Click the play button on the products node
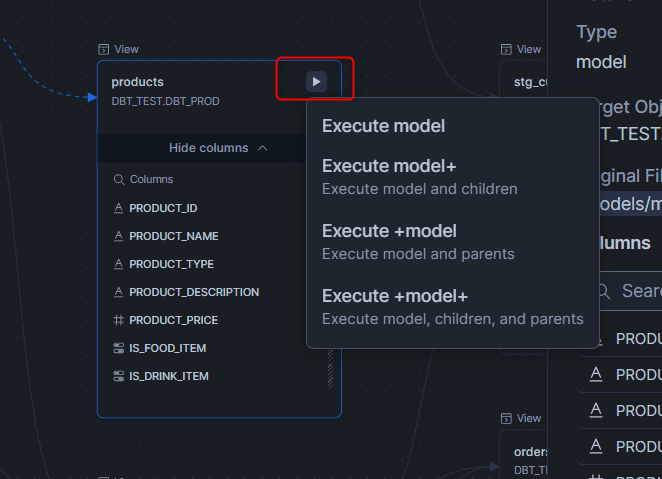The height and width of the screenshot is (479, 662). pos(316,81)
